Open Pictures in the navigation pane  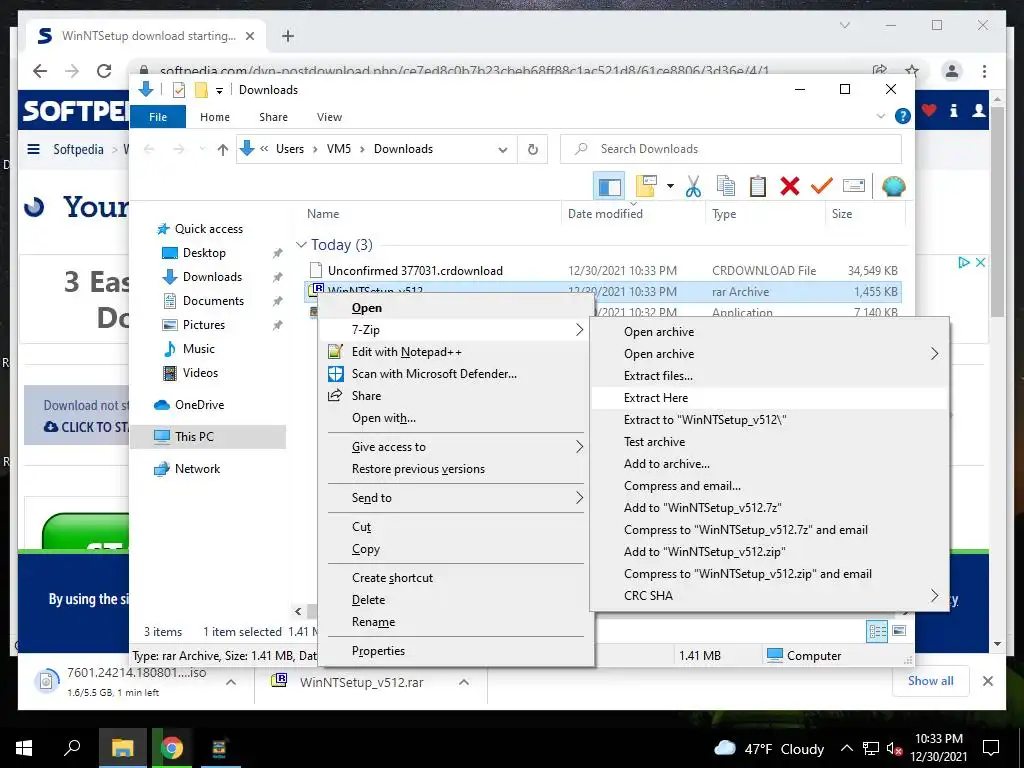203,325
